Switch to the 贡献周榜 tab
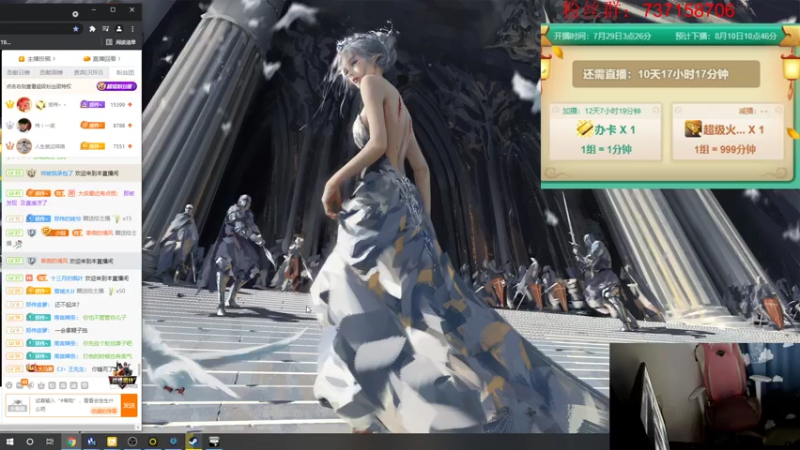This screenshot has height=450, width=800. point(51,72)
